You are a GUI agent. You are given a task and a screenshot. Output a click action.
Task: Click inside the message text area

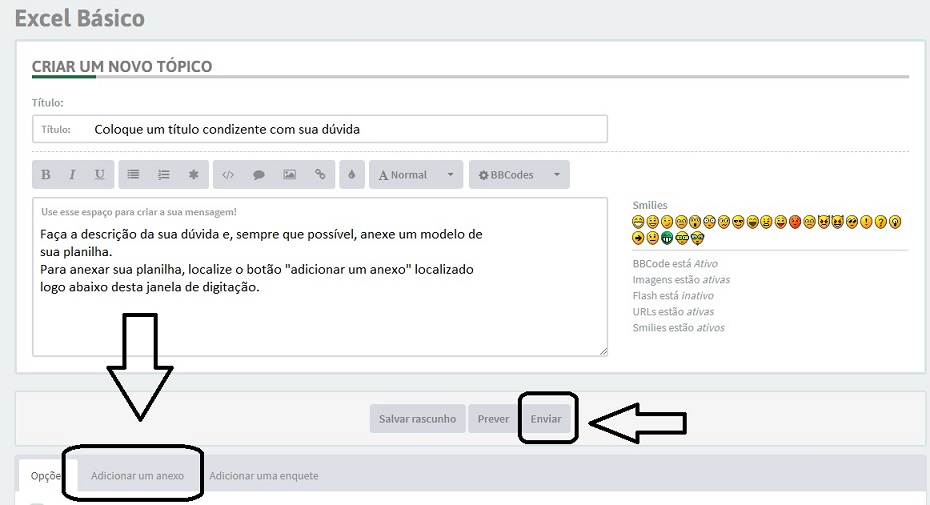click(320, 277)
